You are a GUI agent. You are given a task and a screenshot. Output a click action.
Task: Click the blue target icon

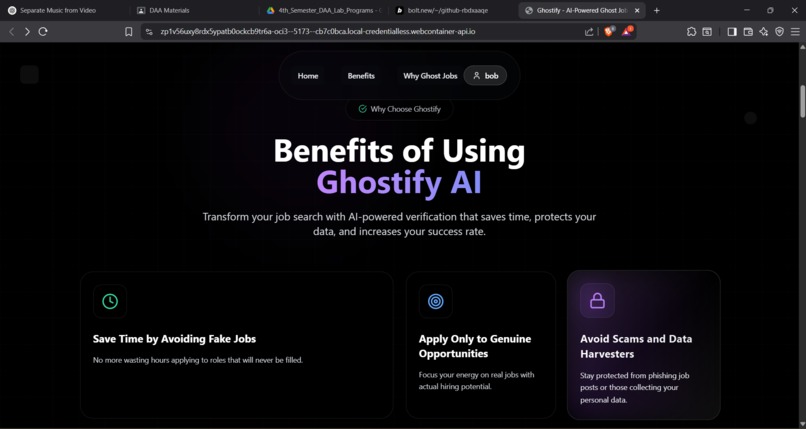click(435, 301)
